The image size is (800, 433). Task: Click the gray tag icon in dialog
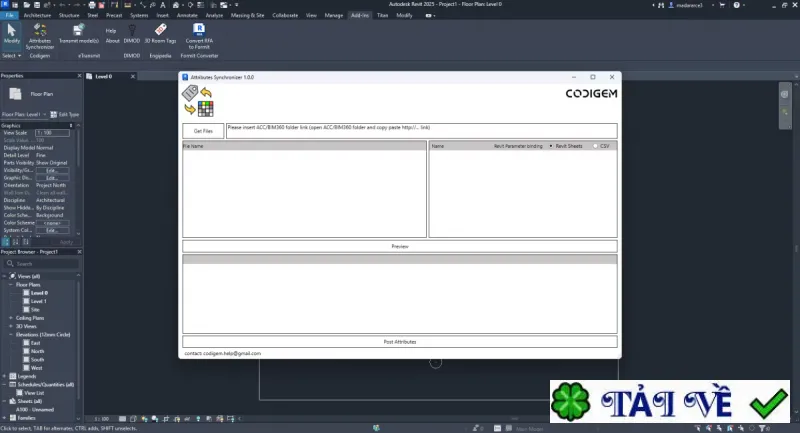tap(190, 93)
